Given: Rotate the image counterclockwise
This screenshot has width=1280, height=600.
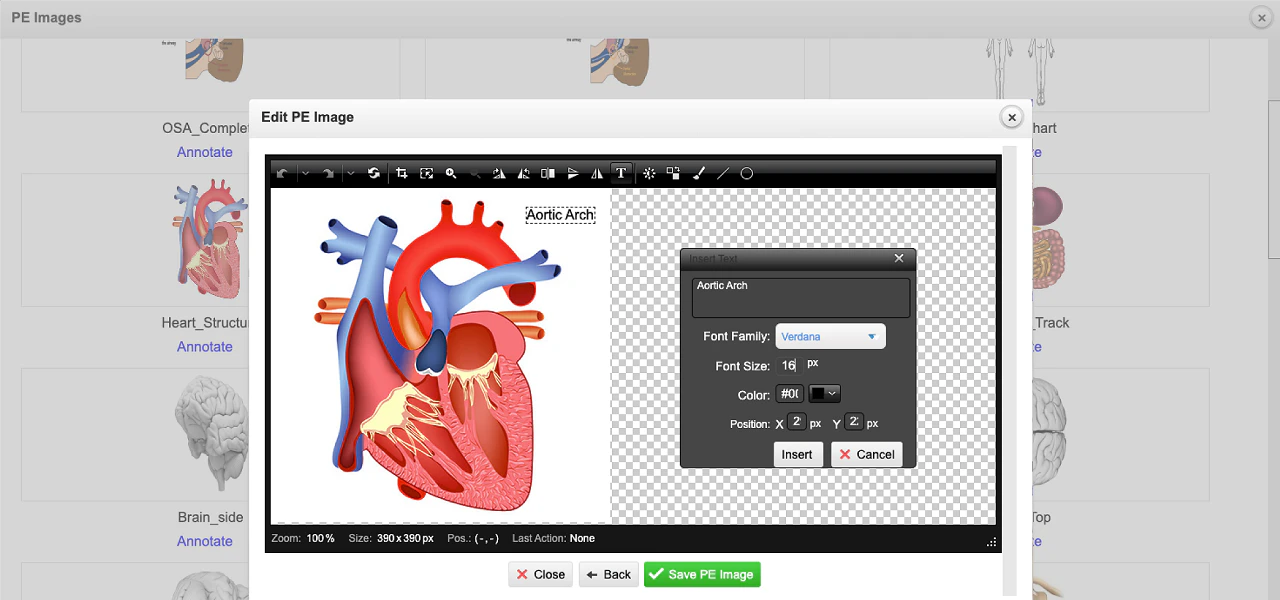Looking at the screenshot, I should tap(523, 173).
